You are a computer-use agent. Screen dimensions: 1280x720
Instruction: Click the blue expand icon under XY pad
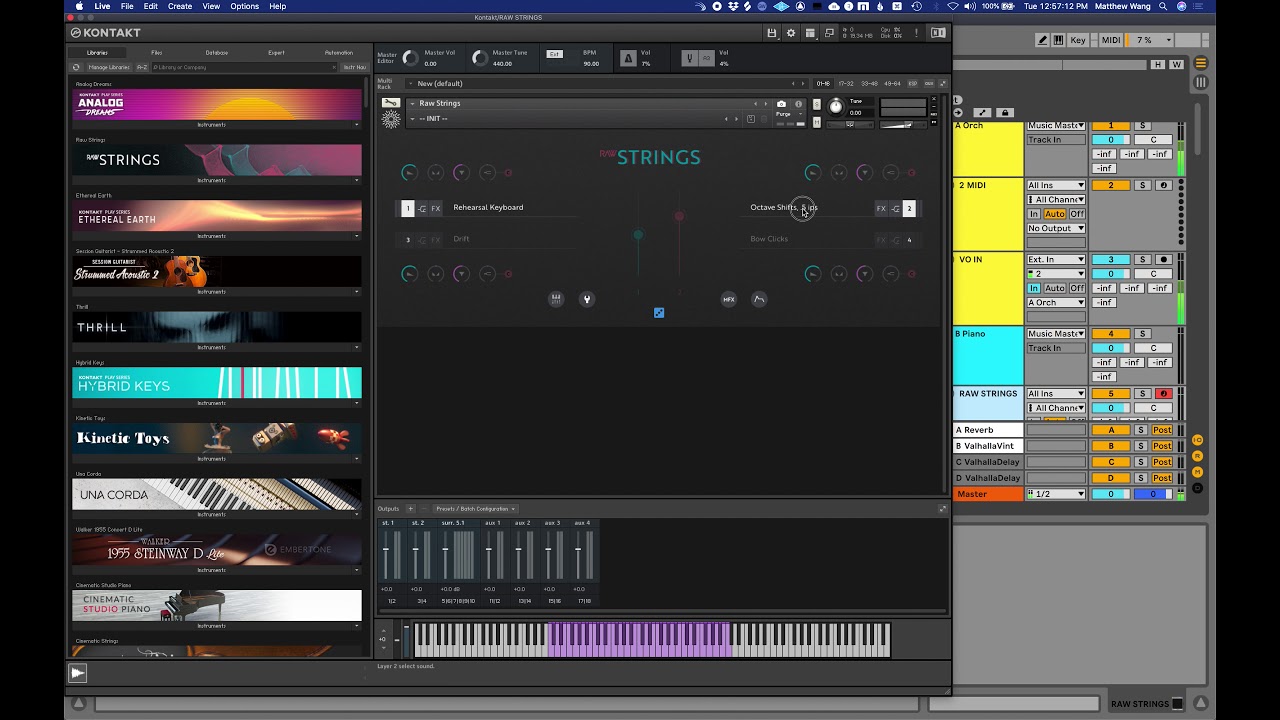(x=659, y=313)
